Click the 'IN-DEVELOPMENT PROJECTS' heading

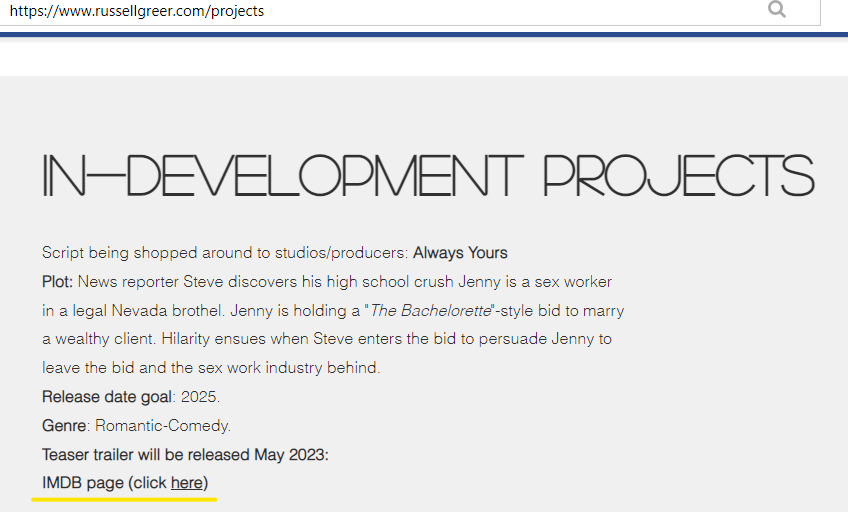pyautogui.click(x=428, y=176)
